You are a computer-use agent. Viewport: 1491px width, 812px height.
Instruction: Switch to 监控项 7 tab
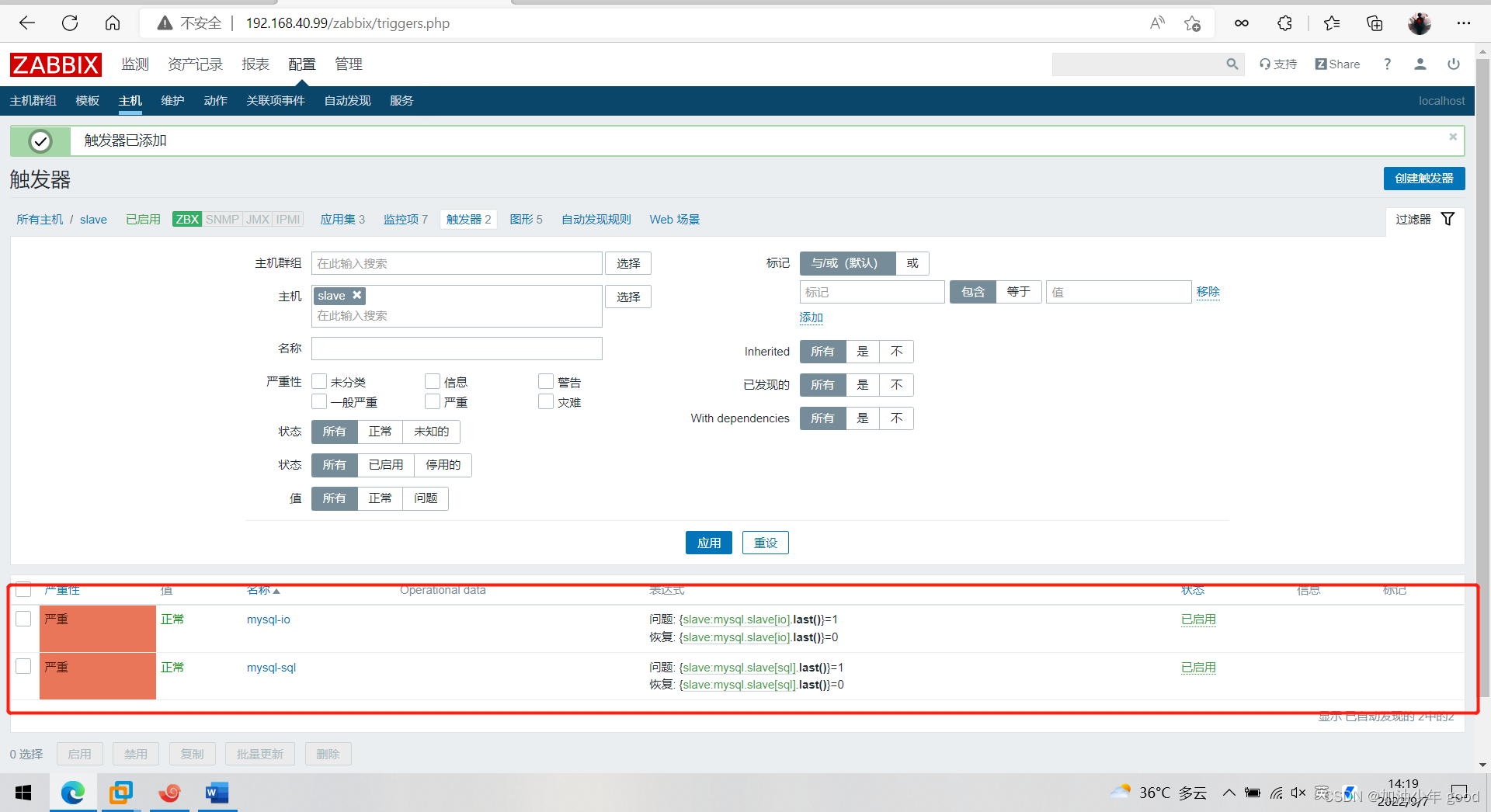tap(405, 220)
